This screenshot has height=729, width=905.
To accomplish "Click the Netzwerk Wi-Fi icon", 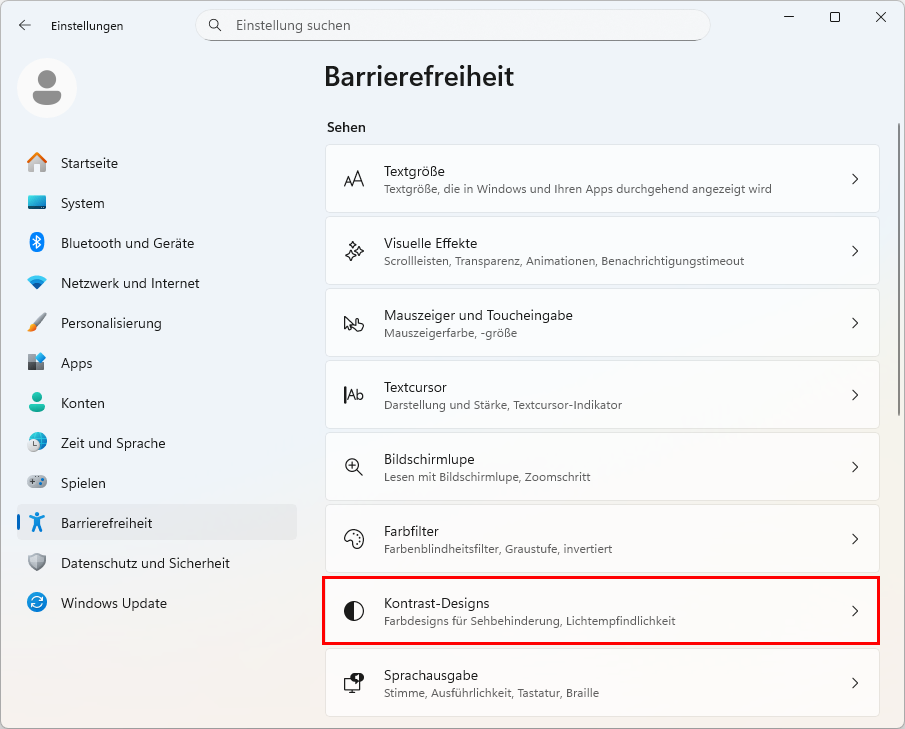I will (37, 283).
